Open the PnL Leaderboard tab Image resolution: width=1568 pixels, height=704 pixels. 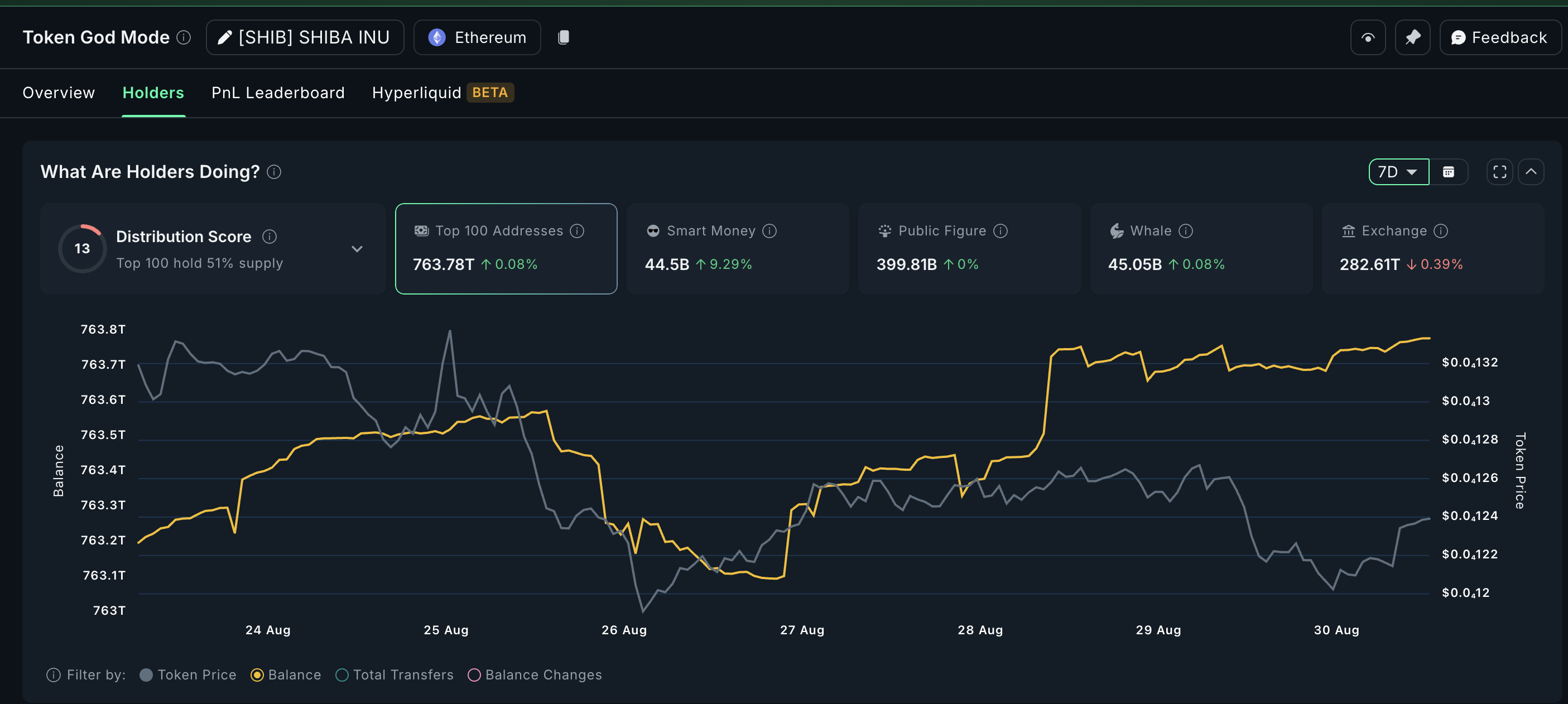click(277, 93)
